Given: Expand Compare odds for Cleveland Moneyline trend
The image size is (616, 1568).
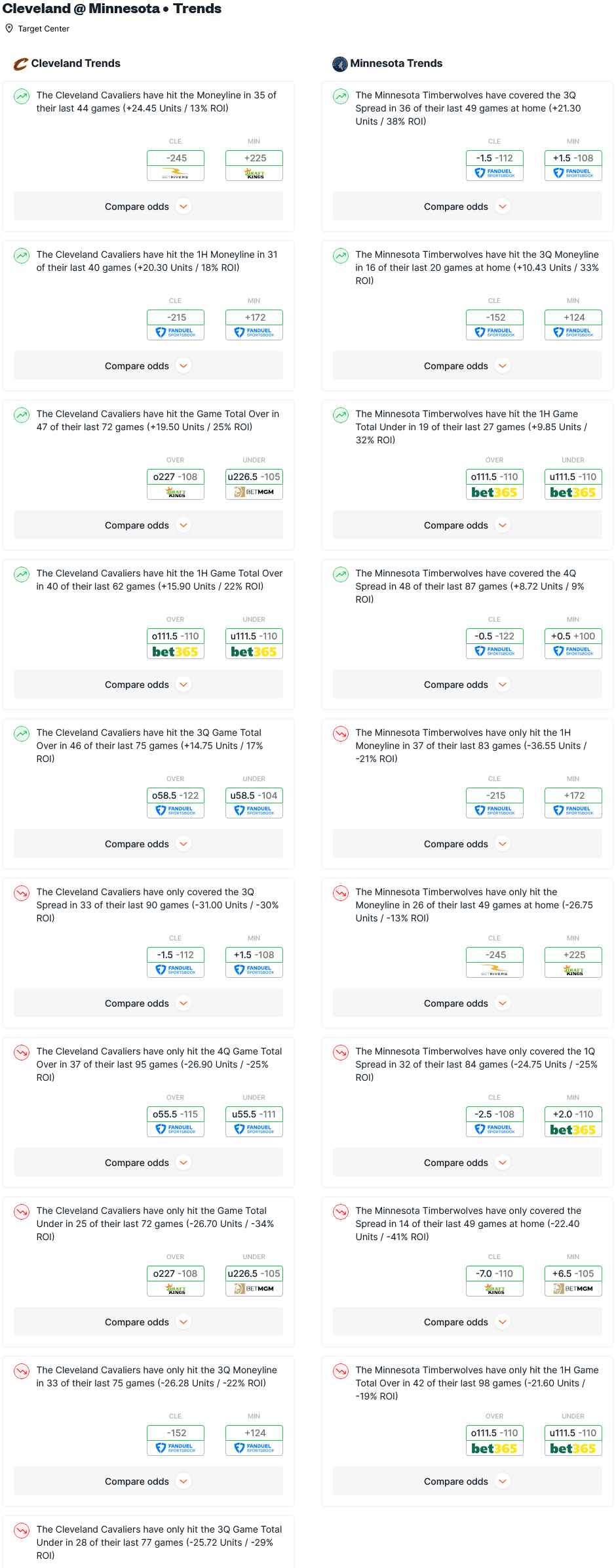Looking at the screenshot, I should click(148, 207).
